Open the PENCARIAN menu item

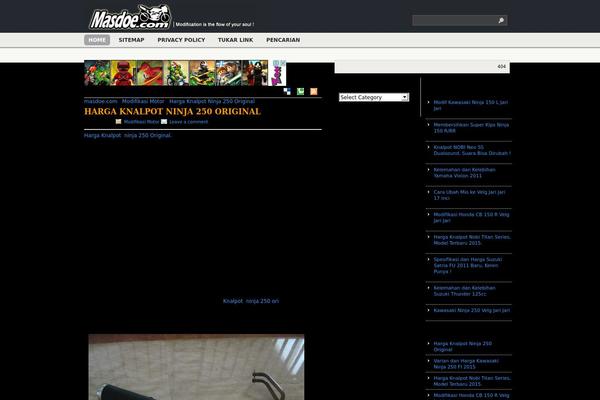click(x=283, y=40)
